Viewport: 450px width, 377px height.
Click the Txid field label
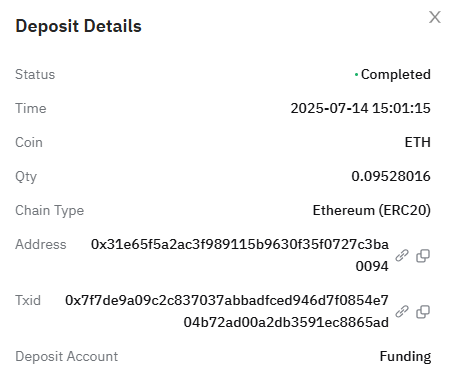coord(28,300)
